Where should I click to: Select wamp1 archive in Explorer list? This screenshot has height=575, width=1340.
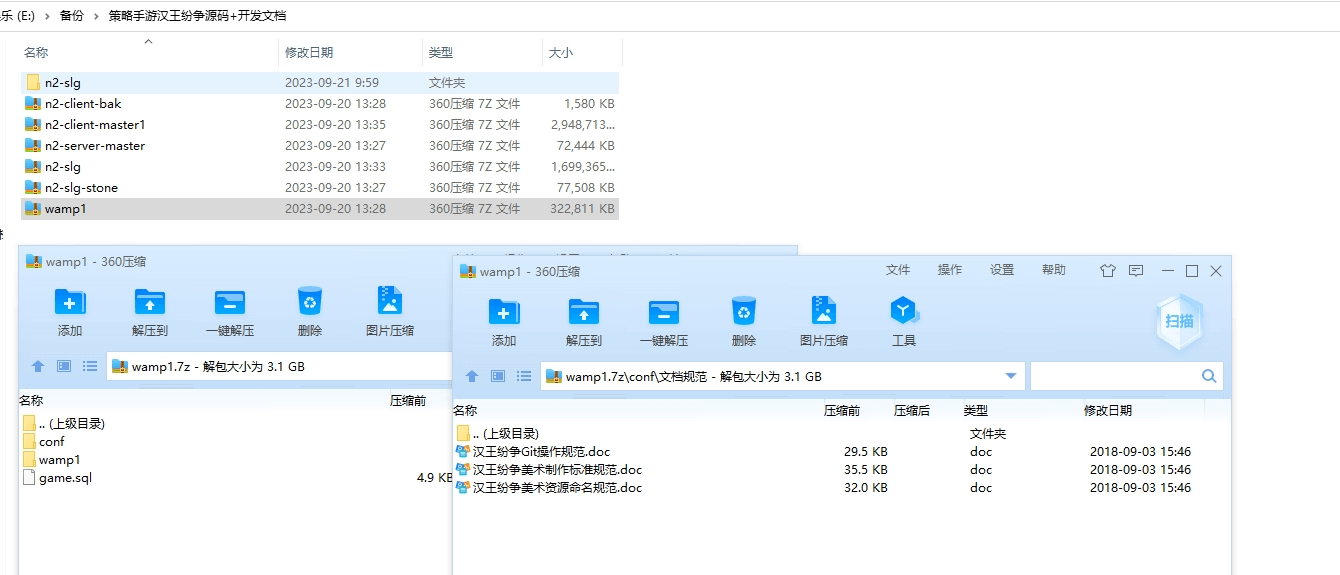coord(319,208)
